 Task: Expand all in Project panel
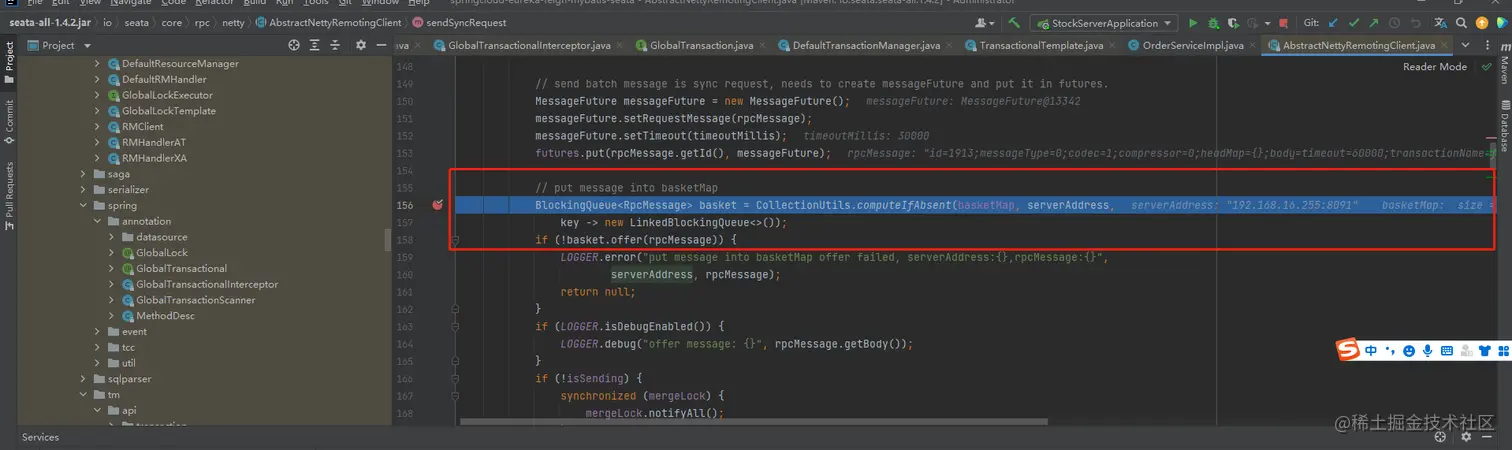pos(316,45)
